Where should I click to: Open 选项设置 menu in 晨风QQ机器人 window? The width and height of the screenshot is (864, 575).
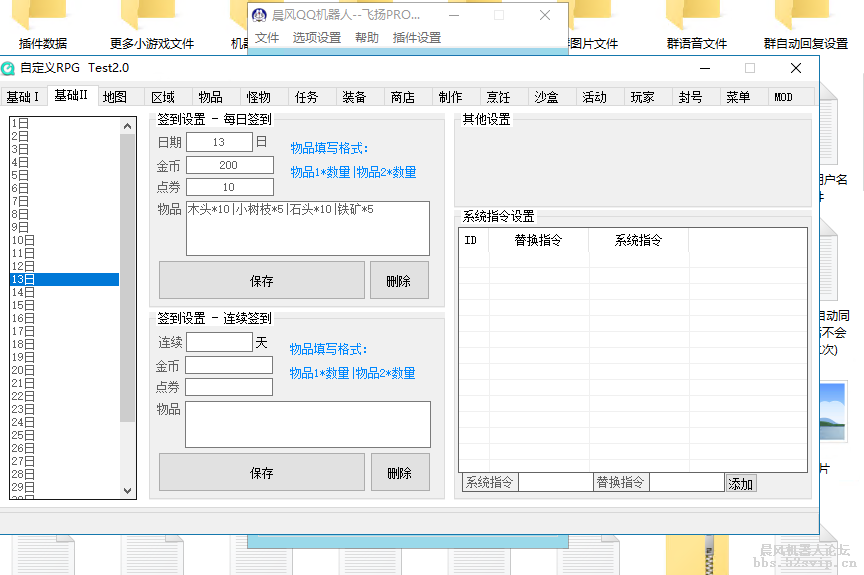tap(317, 37)
